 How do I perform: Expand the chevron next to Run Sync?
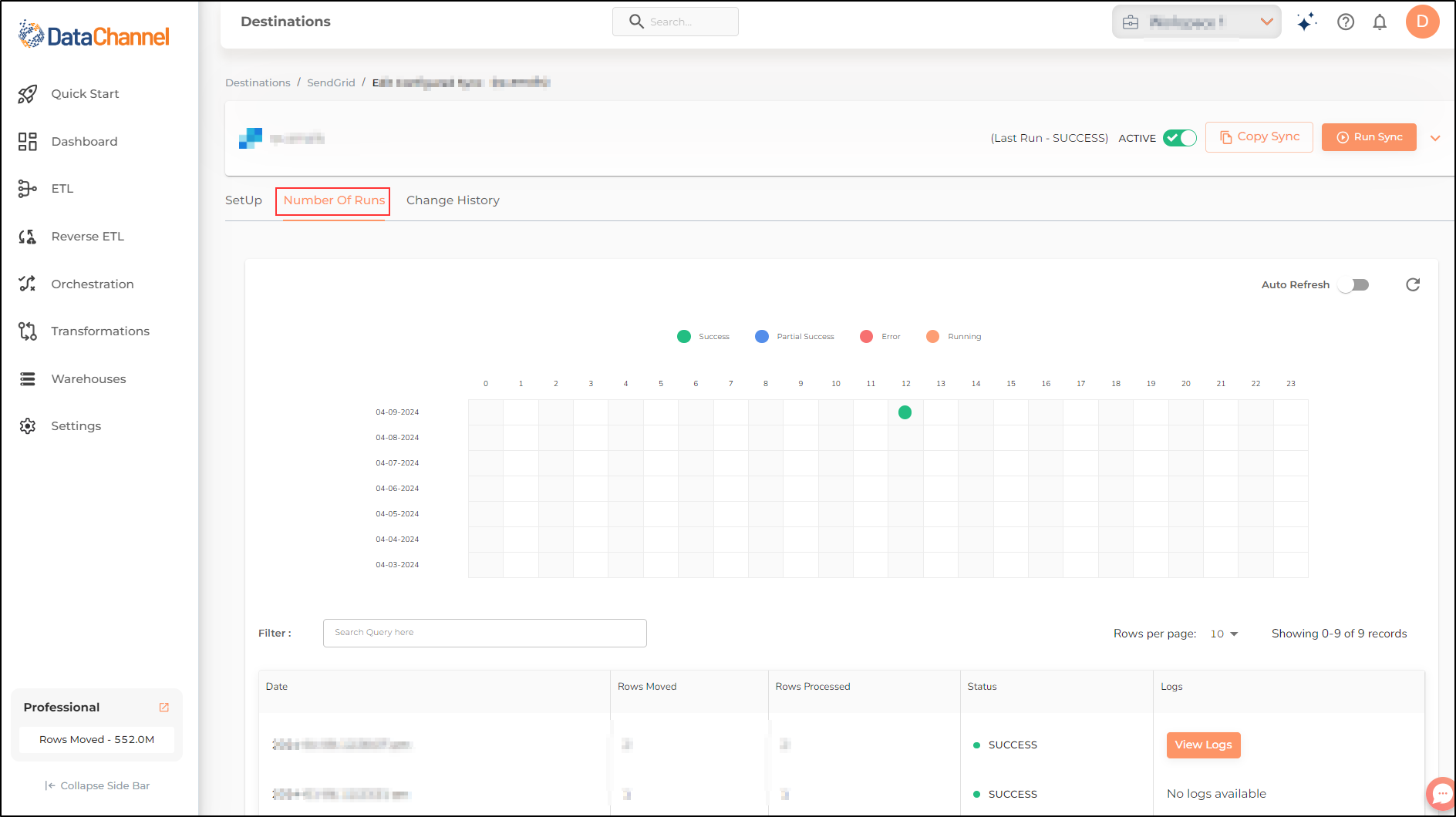pyautogui.click(x=1435, y=138)
